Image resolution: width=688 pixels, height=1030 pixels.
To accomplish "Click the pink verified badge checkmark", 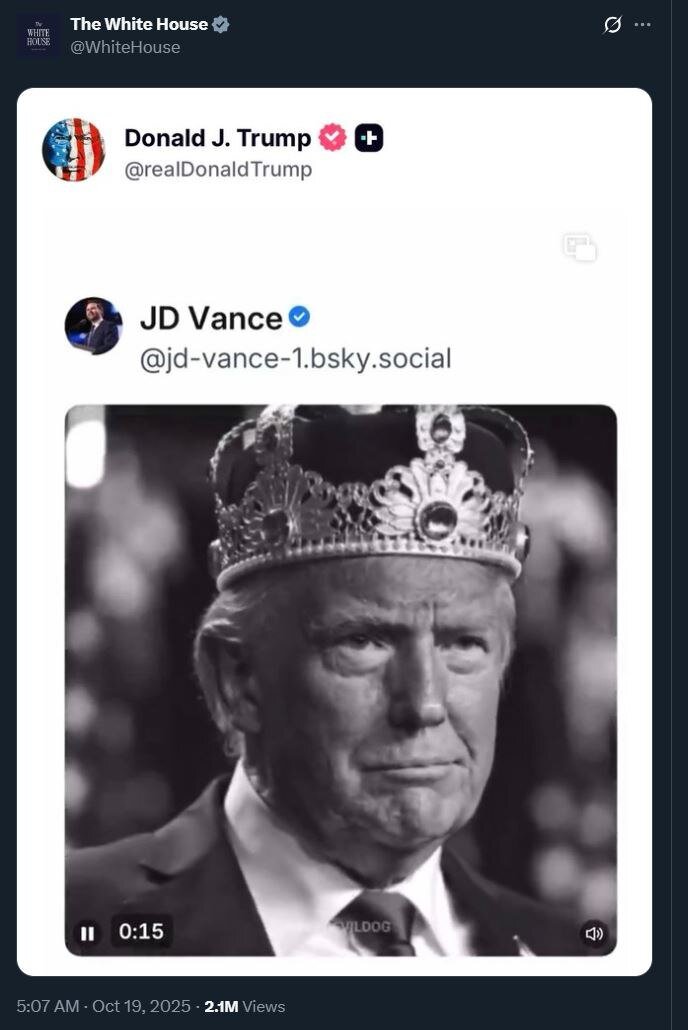I will (x=332, y=138).
